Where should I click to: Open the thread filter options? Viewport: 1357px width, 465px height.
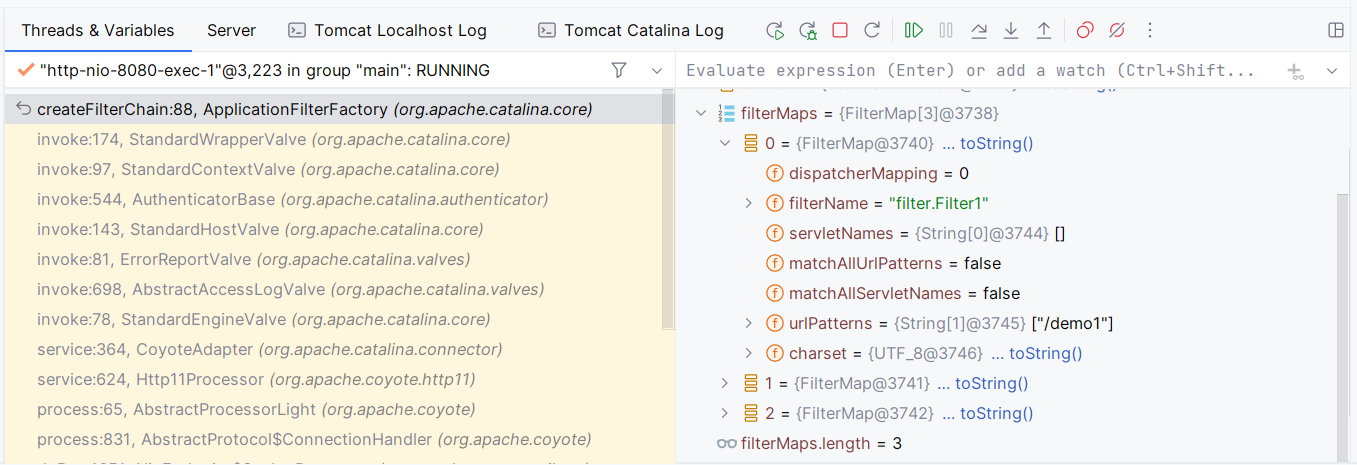tap(619, 71)
